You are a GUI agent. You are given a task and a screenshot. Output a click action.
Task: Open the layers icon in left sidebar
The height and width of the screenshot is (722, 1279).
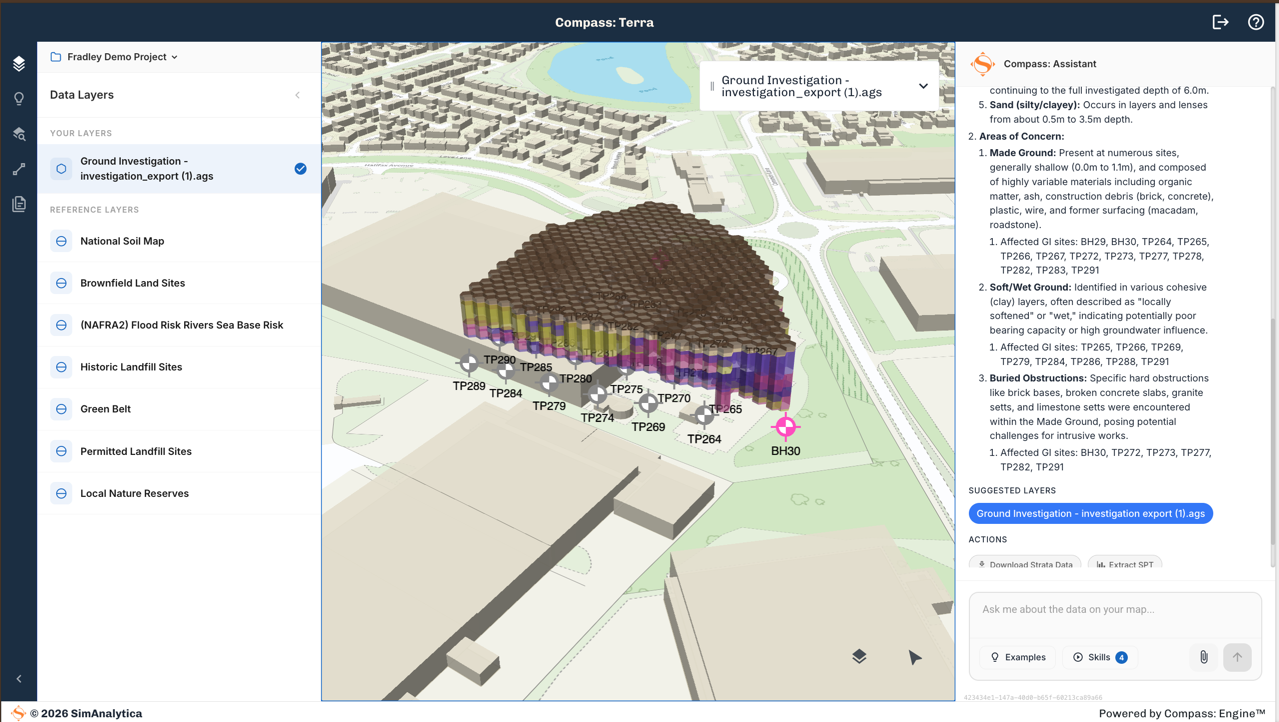pos(19,64)
